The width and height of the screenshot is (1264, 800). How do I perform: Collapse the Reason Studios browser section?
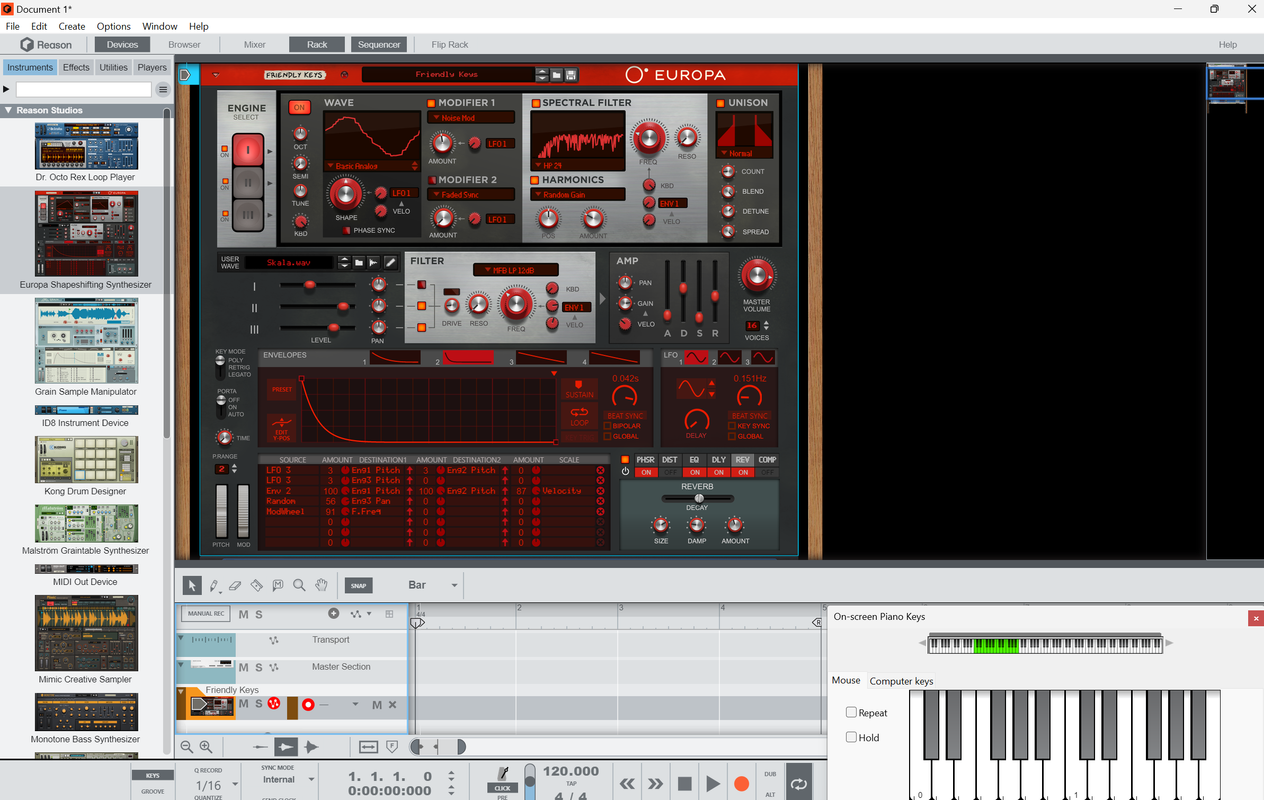click(x=8, y=110)
